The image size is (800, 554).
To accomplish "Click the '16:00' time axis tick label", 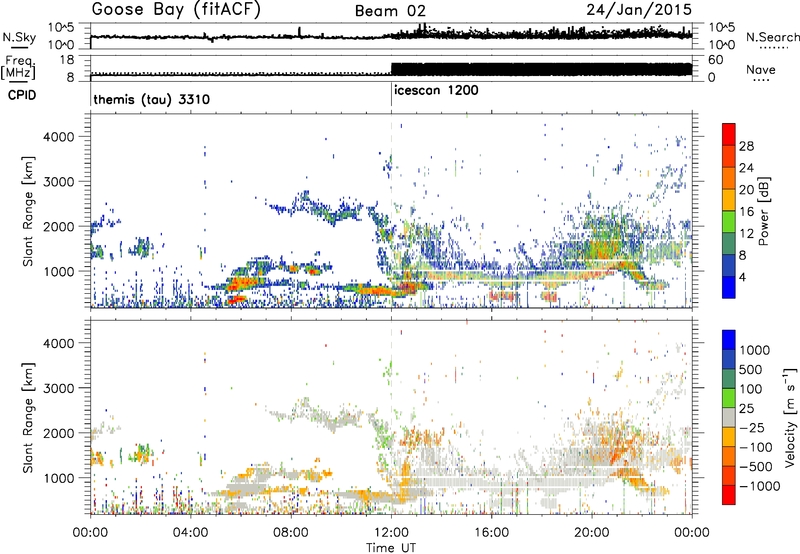I will [491, 533].
